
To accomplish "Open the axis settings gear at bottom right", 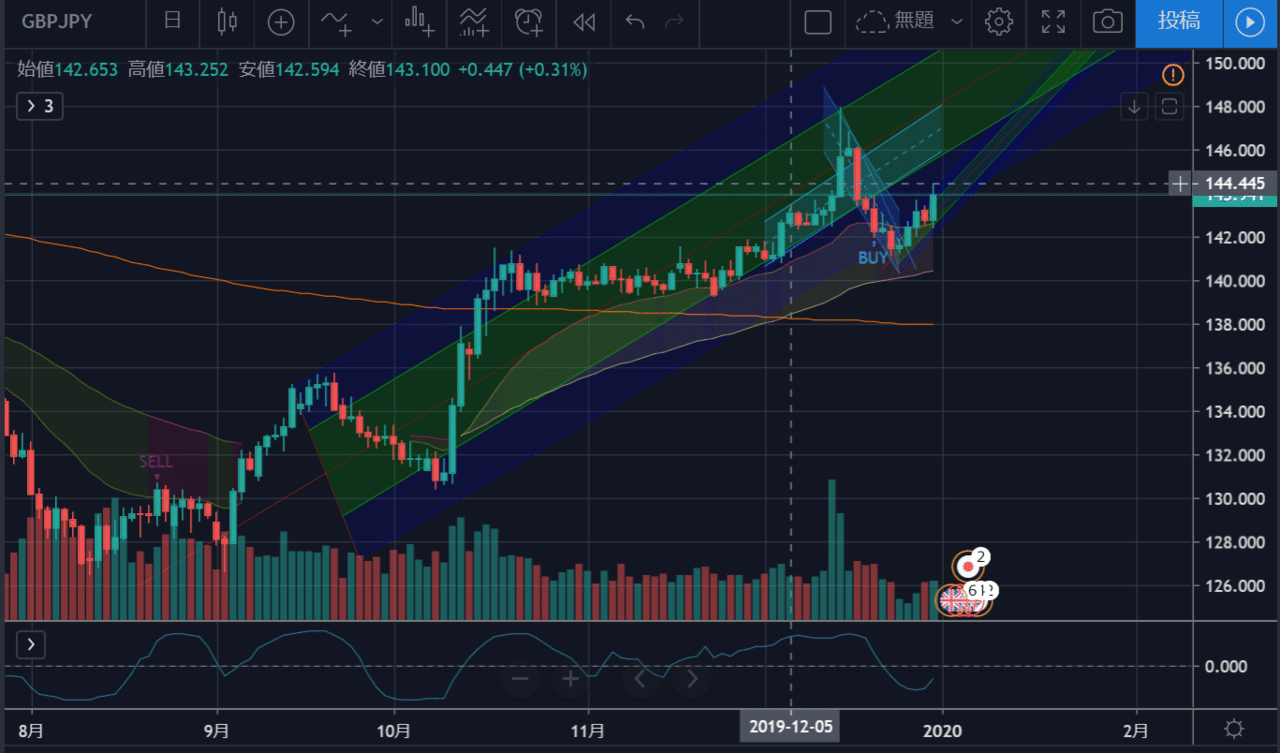I will [1233, 728].
